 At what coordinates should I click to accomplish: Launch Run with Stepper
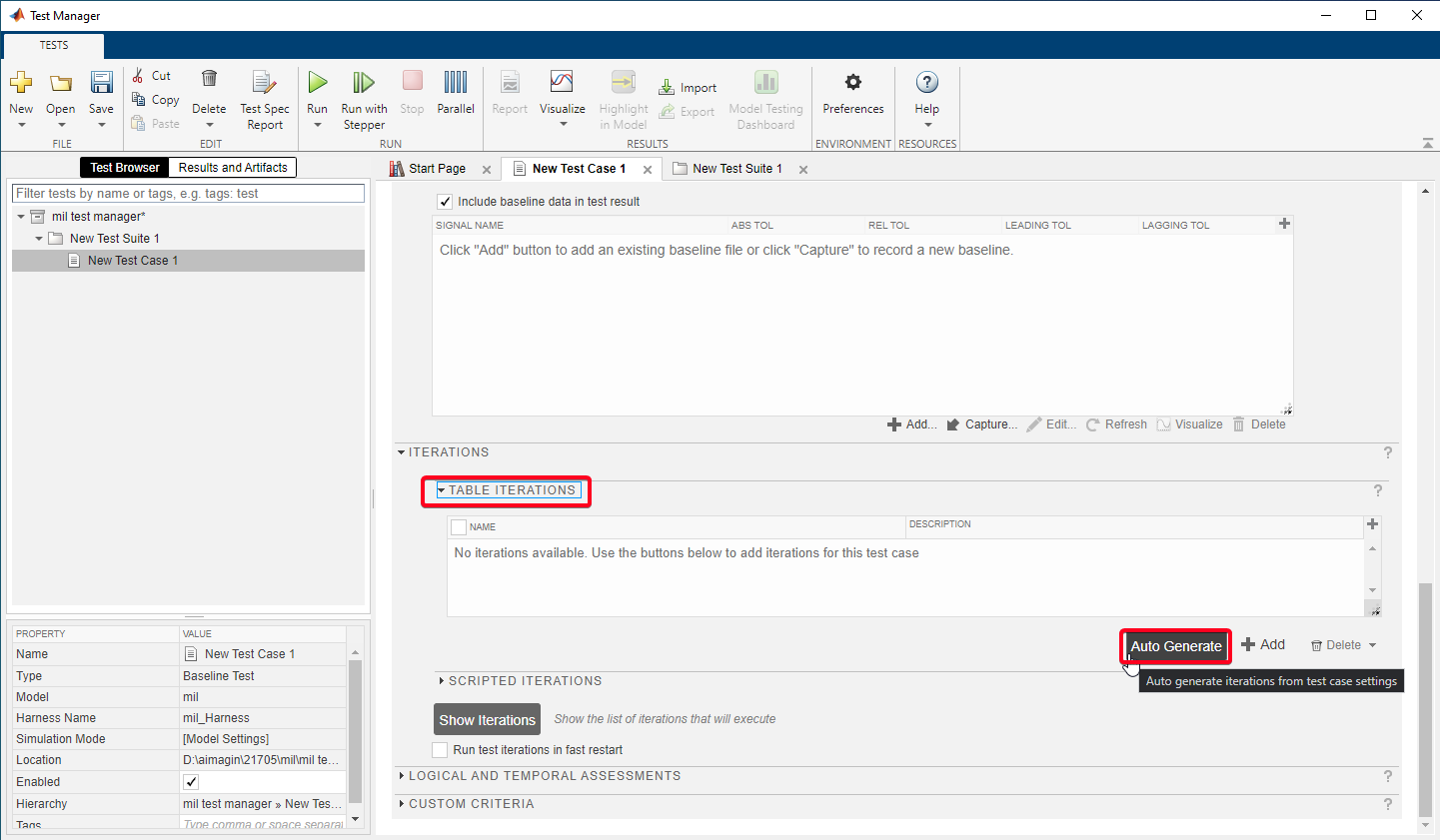point(364,100)
